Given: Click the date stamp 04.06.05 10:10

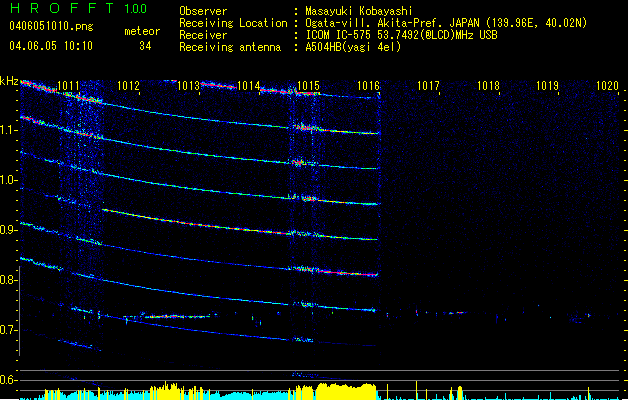Looking at the screenshot, I should coord(50,46).
